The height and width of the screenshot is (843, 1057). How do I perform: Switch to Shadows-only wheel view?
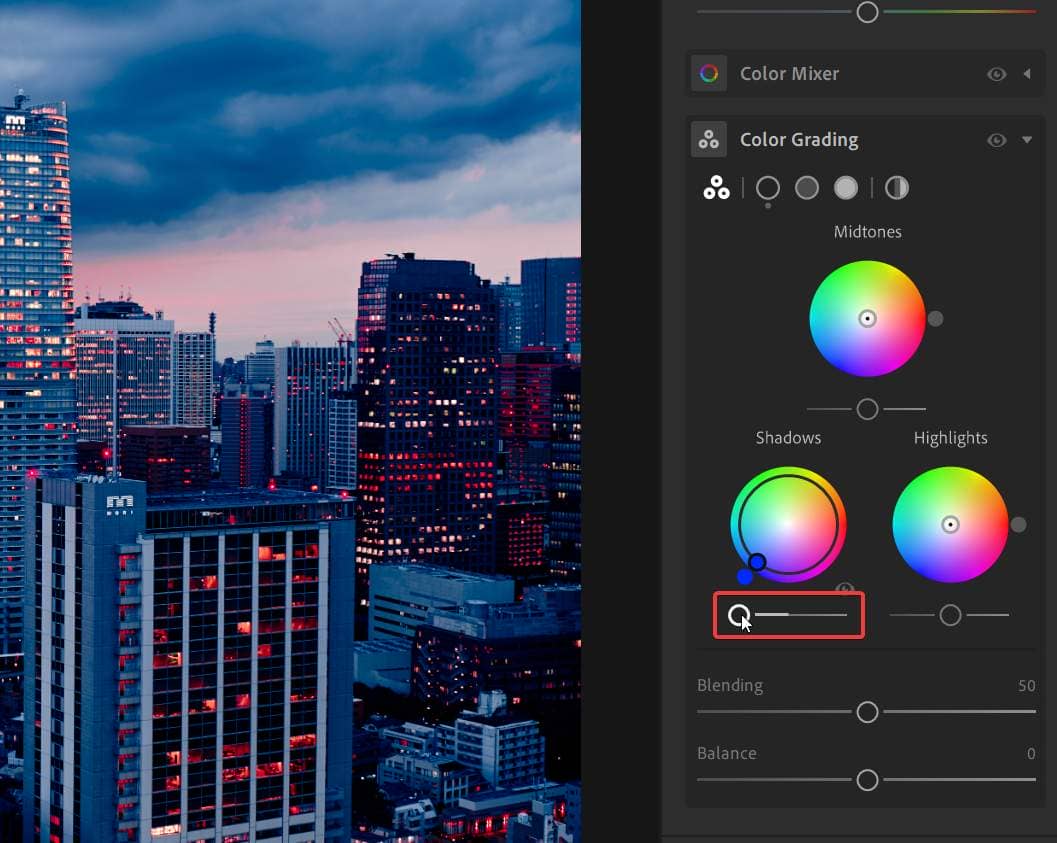[x=768, y=188]
